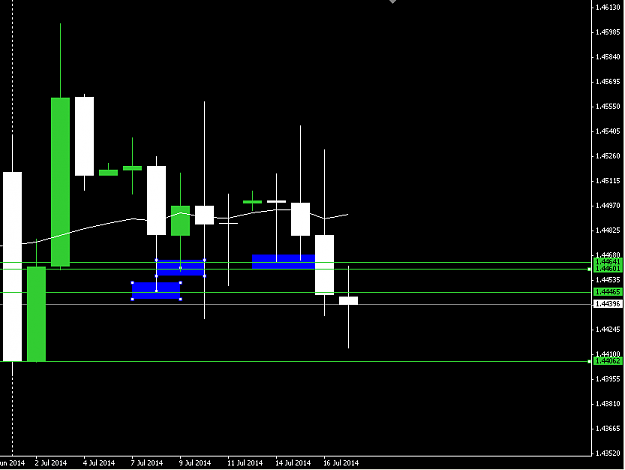The height and width of the screenshot is (470, 625).
Task: Click the white 1.44396 current price label
Action: 607,304
